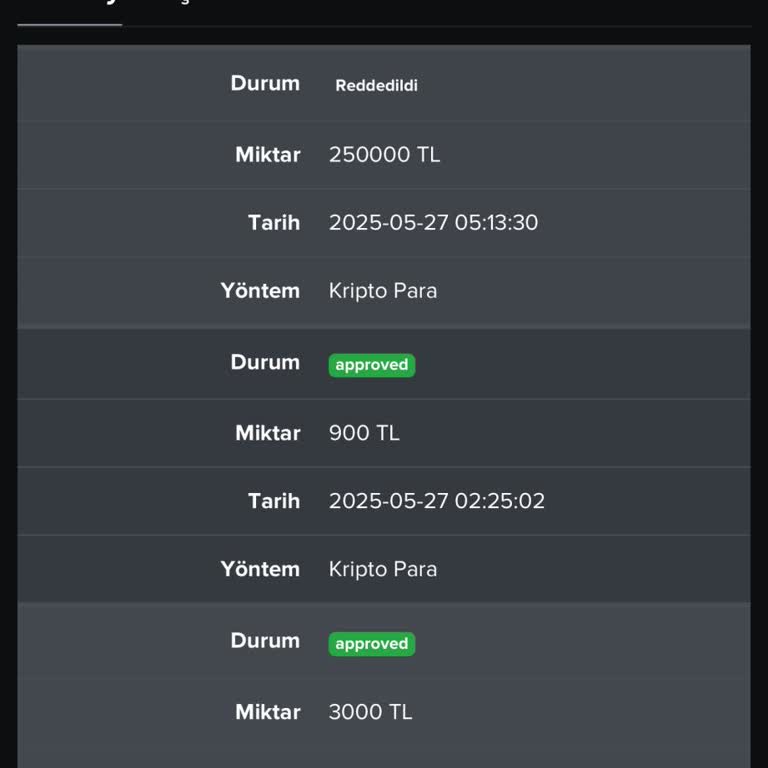Click Kripto Para in the 900 TL transaction
Viewport: 768px width, 768px height.
pyautogui.click(x=383, y=569)
